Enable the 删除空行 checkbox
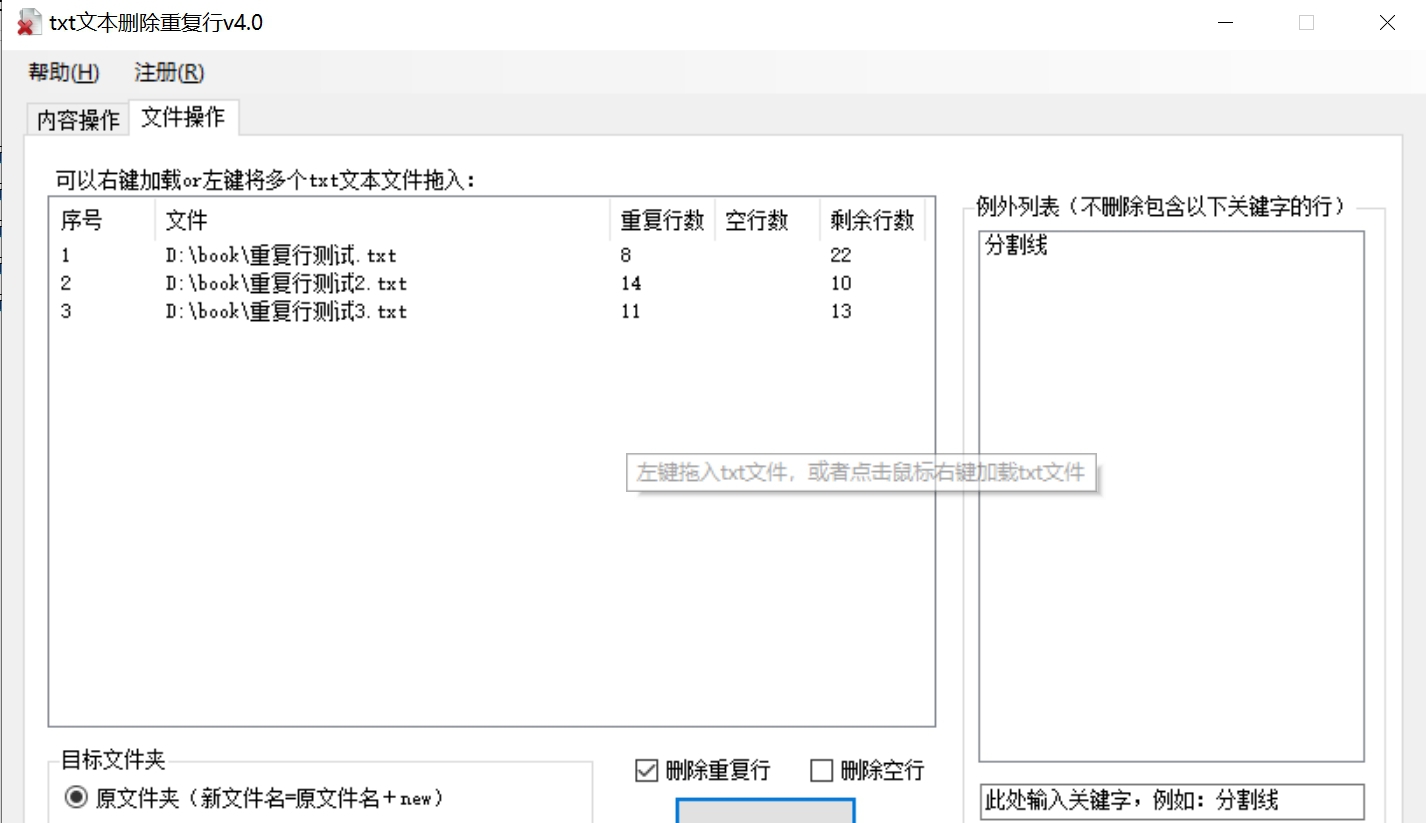This screenshot has width=1426, height=823. coord(822,770)
